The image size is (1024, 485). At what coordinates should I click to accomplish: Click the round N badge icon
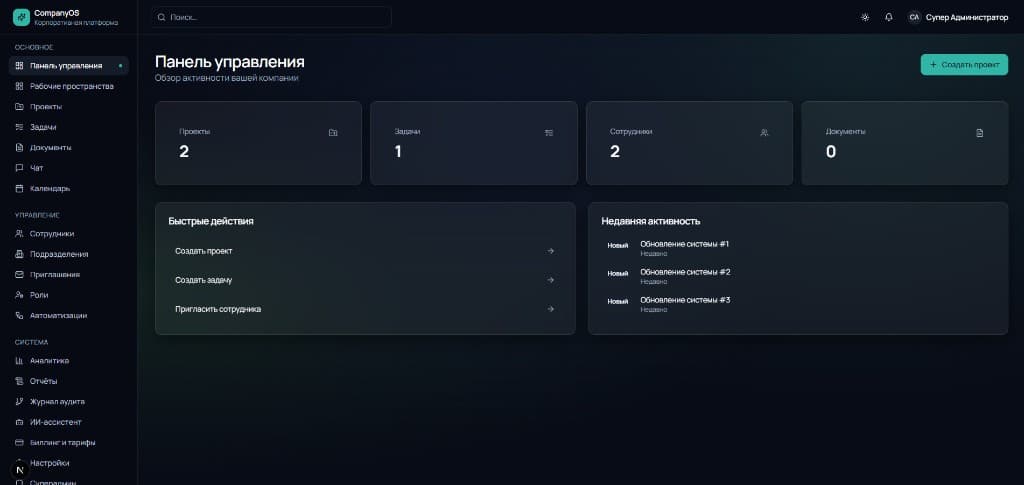[20, 469]
